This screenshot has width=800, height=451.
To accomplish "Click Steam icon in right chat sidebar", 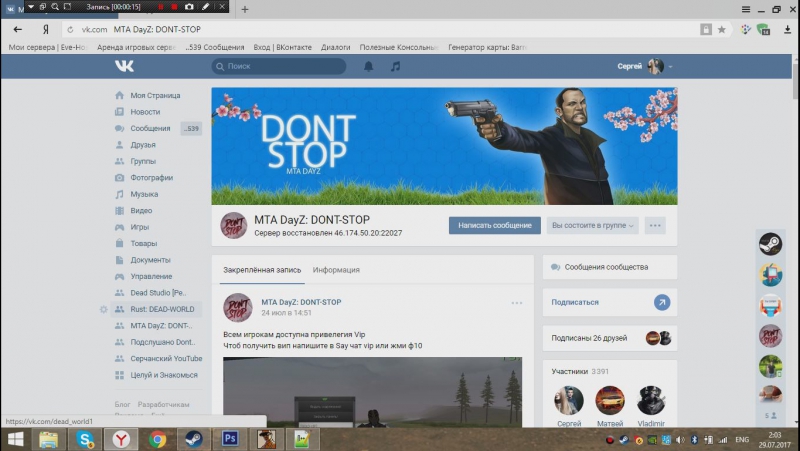I will (x=770, y=244).
